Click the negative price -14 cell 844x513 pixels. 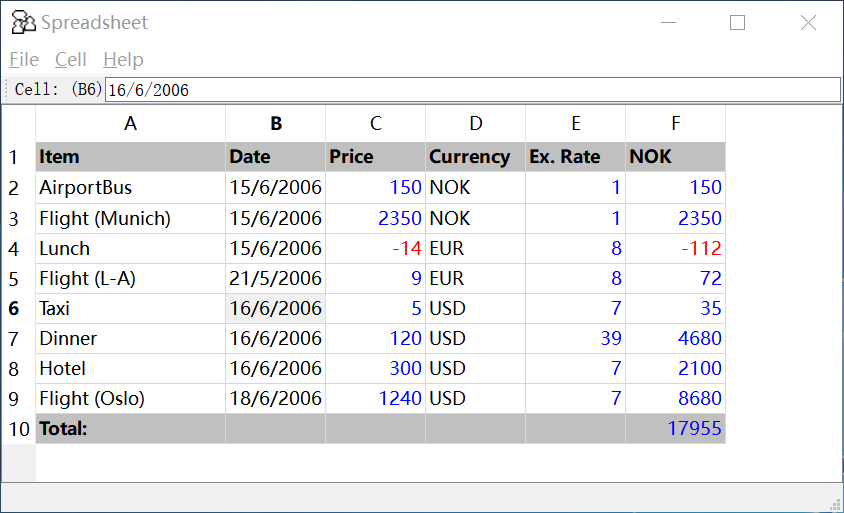(376, 249)
